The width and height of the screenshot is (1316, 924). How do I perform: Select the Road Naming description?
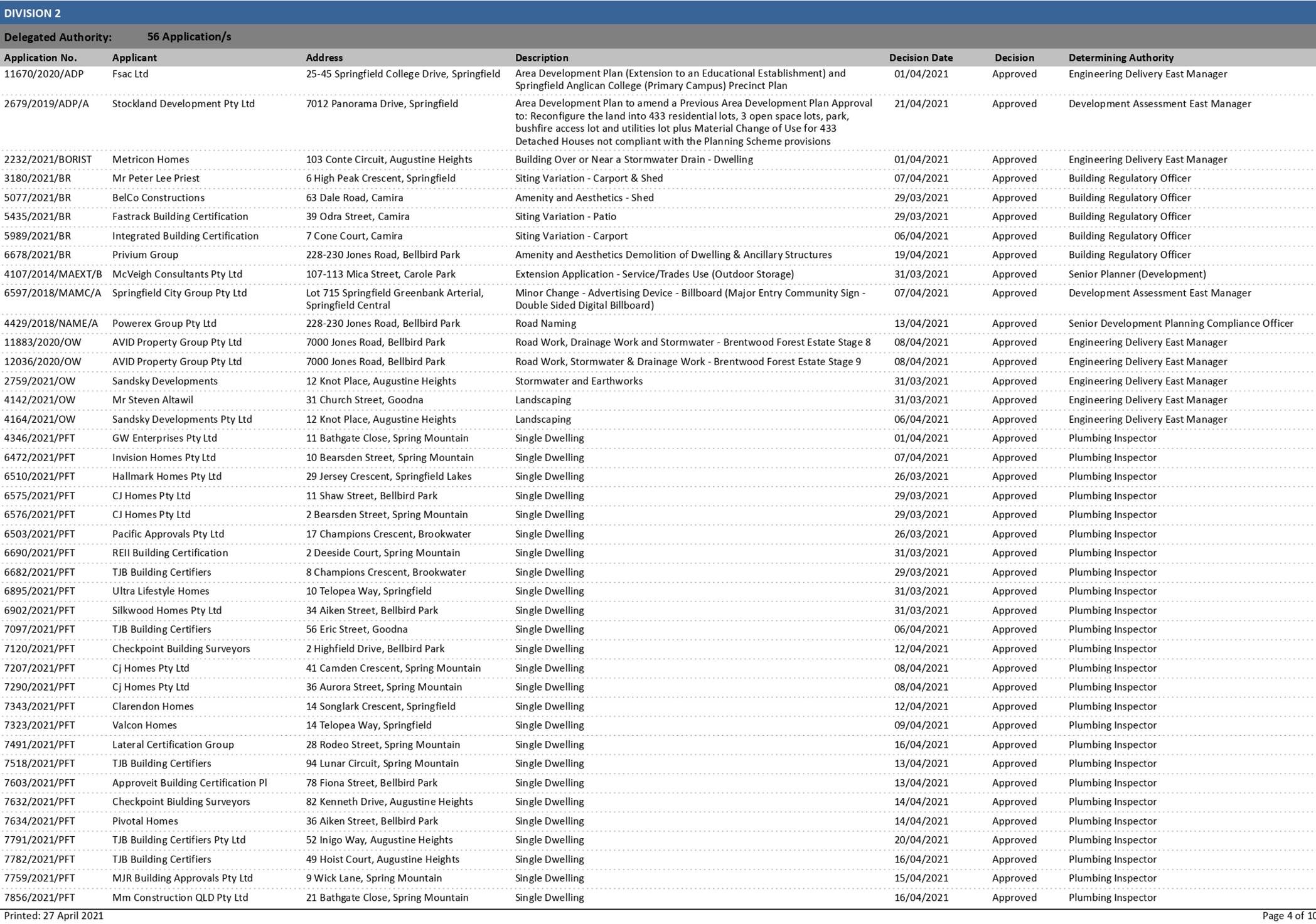[x=545, y=324]
